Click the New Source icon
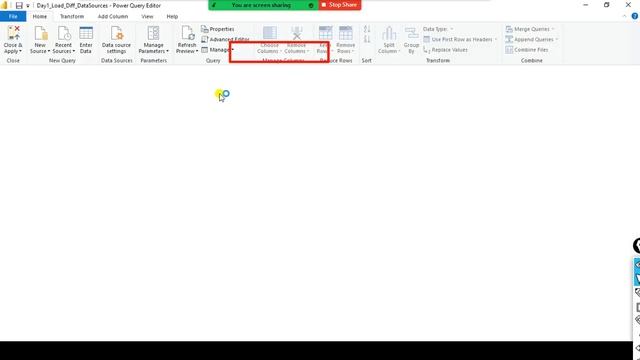This screenshot has width=640, height=360. (x=40, y=33)
